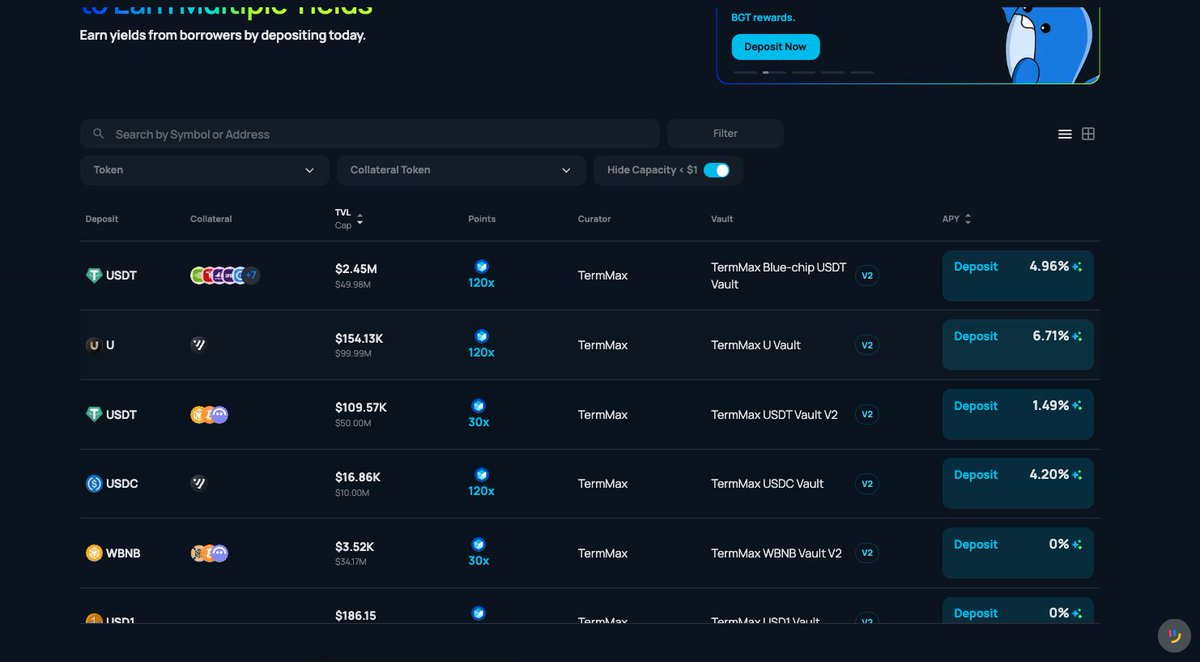Click V2 badge for TermMax USDC Vault
1200x662 pixels.
pyautogui.click(x=867, y=484)
